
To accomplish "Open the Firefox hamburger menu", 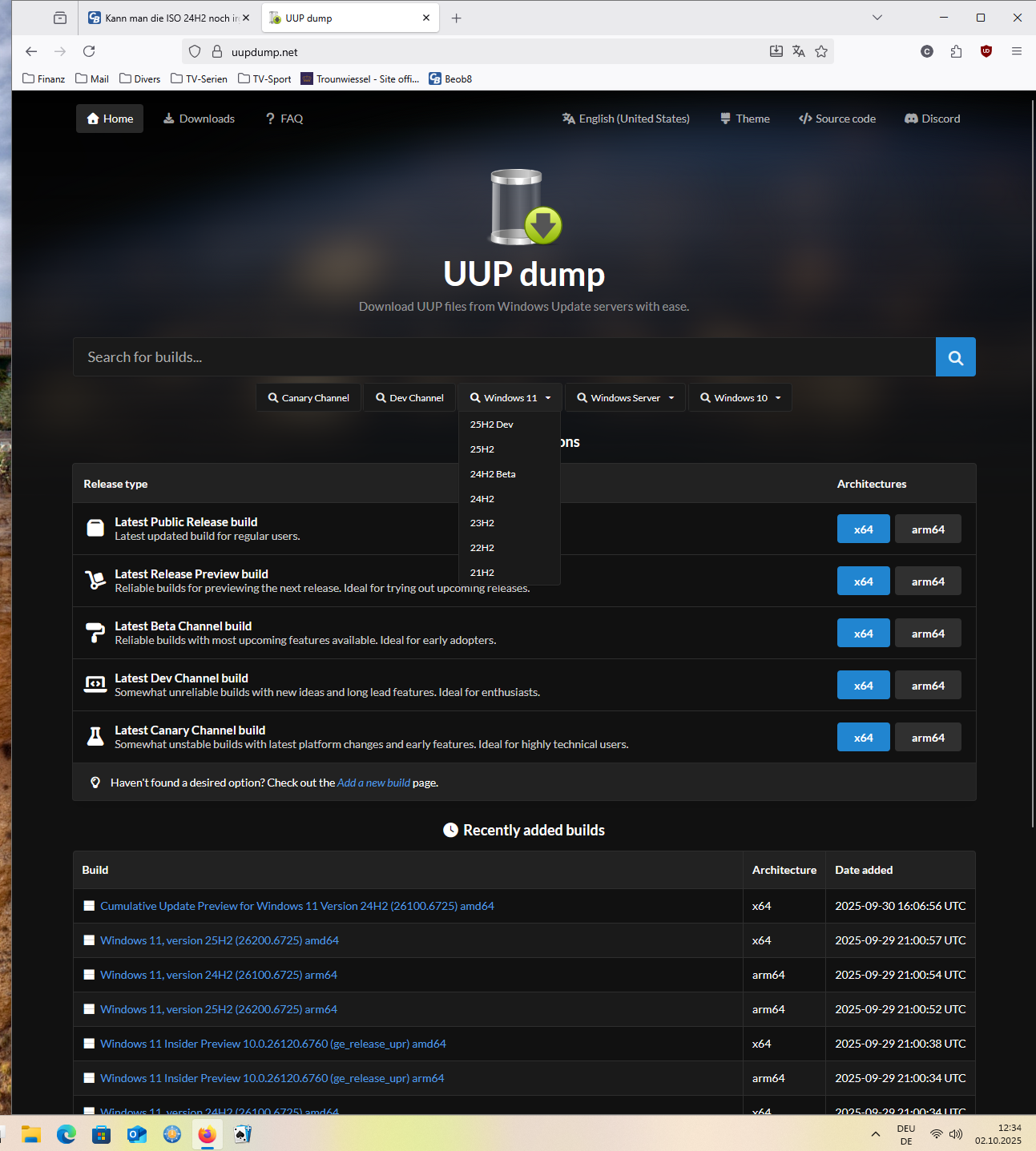I will click(x=1017, y=51).
